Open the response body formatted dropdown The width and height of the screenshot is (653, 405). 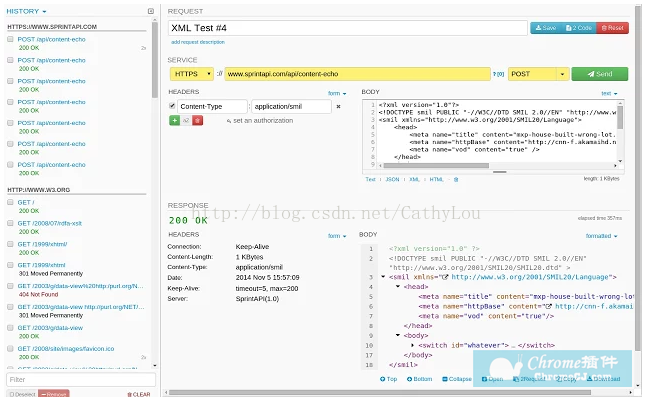click(x=601, y=236)
